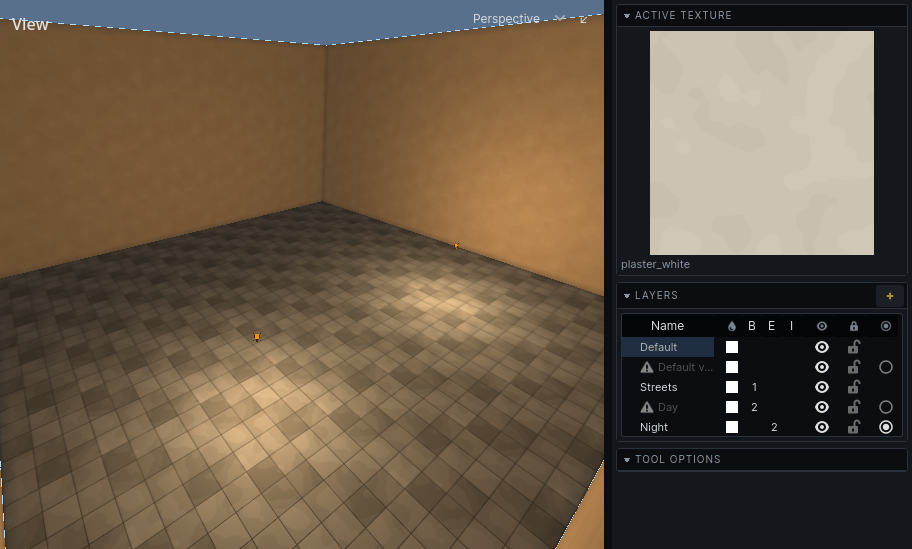912x549 pixels.
Task: Open the Default layer color swatch
Action: (732, 347)
